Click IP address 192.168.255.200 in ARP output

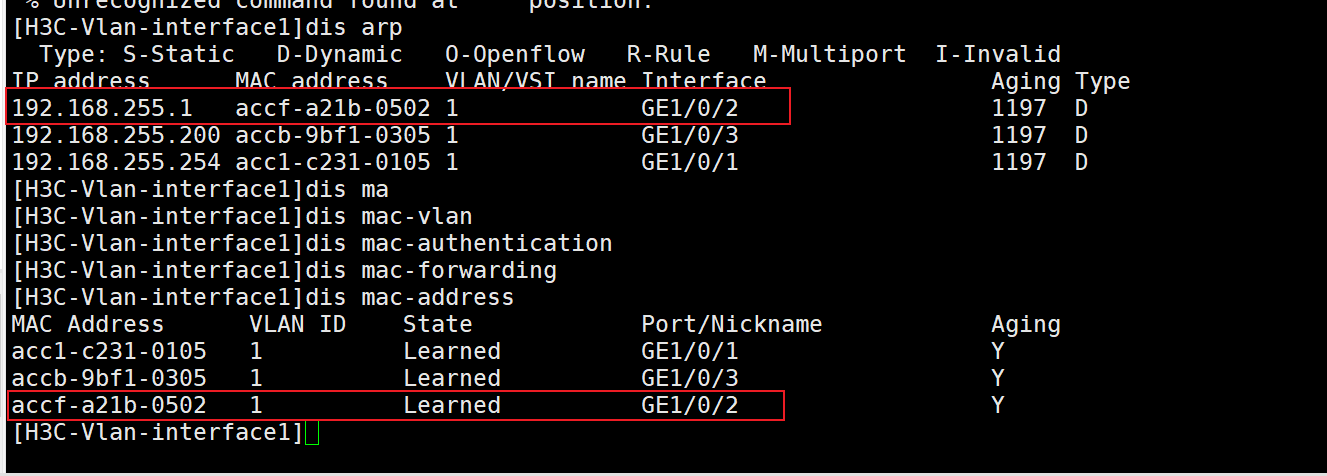pyautogui.click(x=116, y=135)
